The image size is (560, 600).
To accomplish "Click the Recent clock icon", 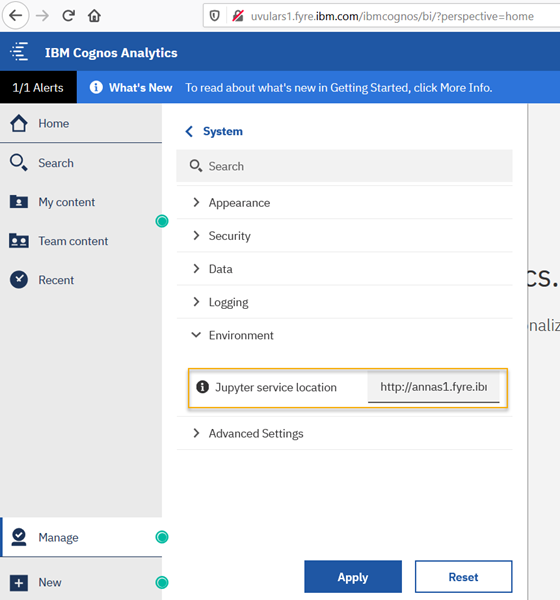I will click(x=19, y=280).
